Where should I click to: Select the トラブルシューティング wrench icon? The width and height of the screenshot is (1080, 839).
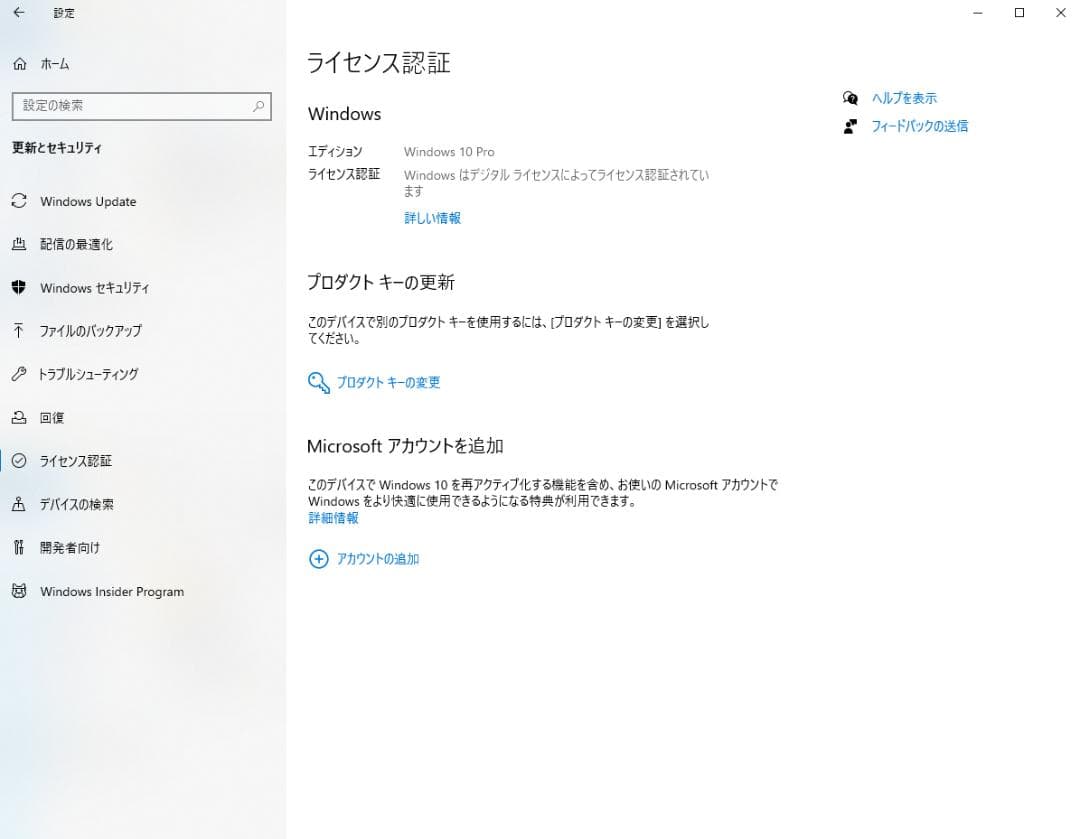[18, 374]
